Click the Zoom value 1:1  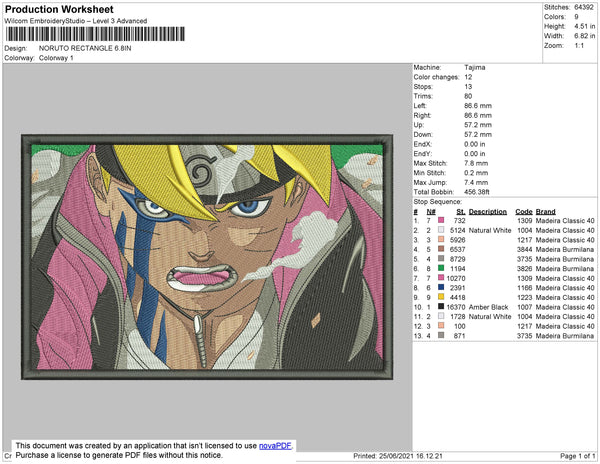[x=579, y=46]
